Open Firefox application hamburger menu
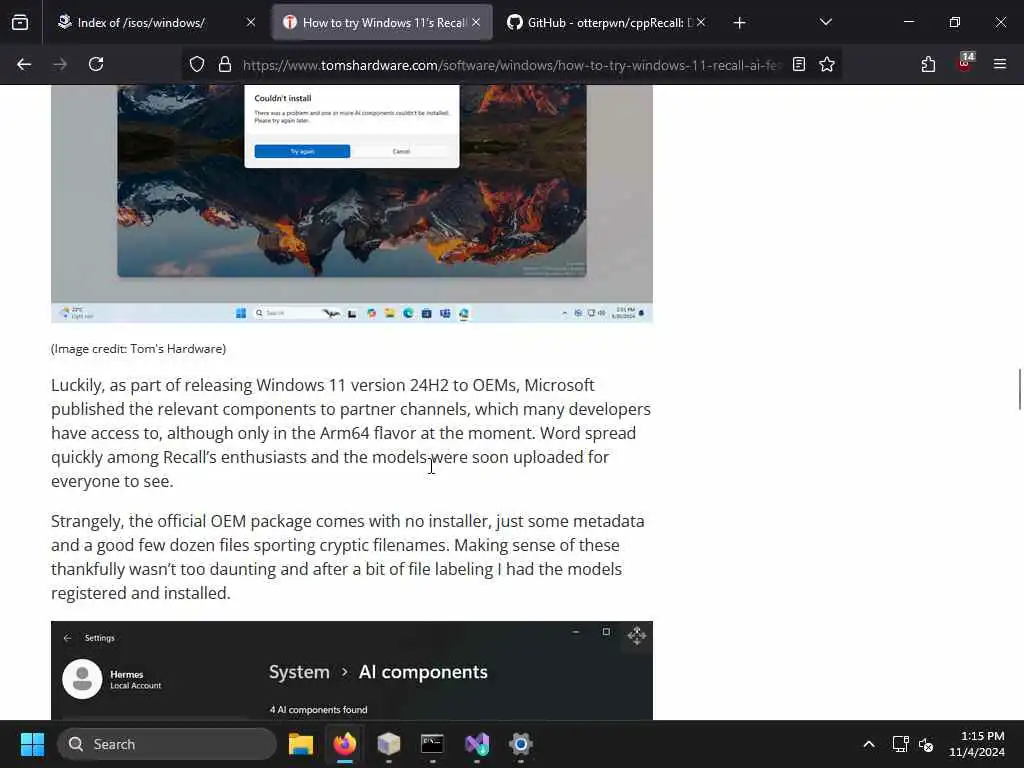This screenshot has width=1024, height=768. [x=1000, y=64]
